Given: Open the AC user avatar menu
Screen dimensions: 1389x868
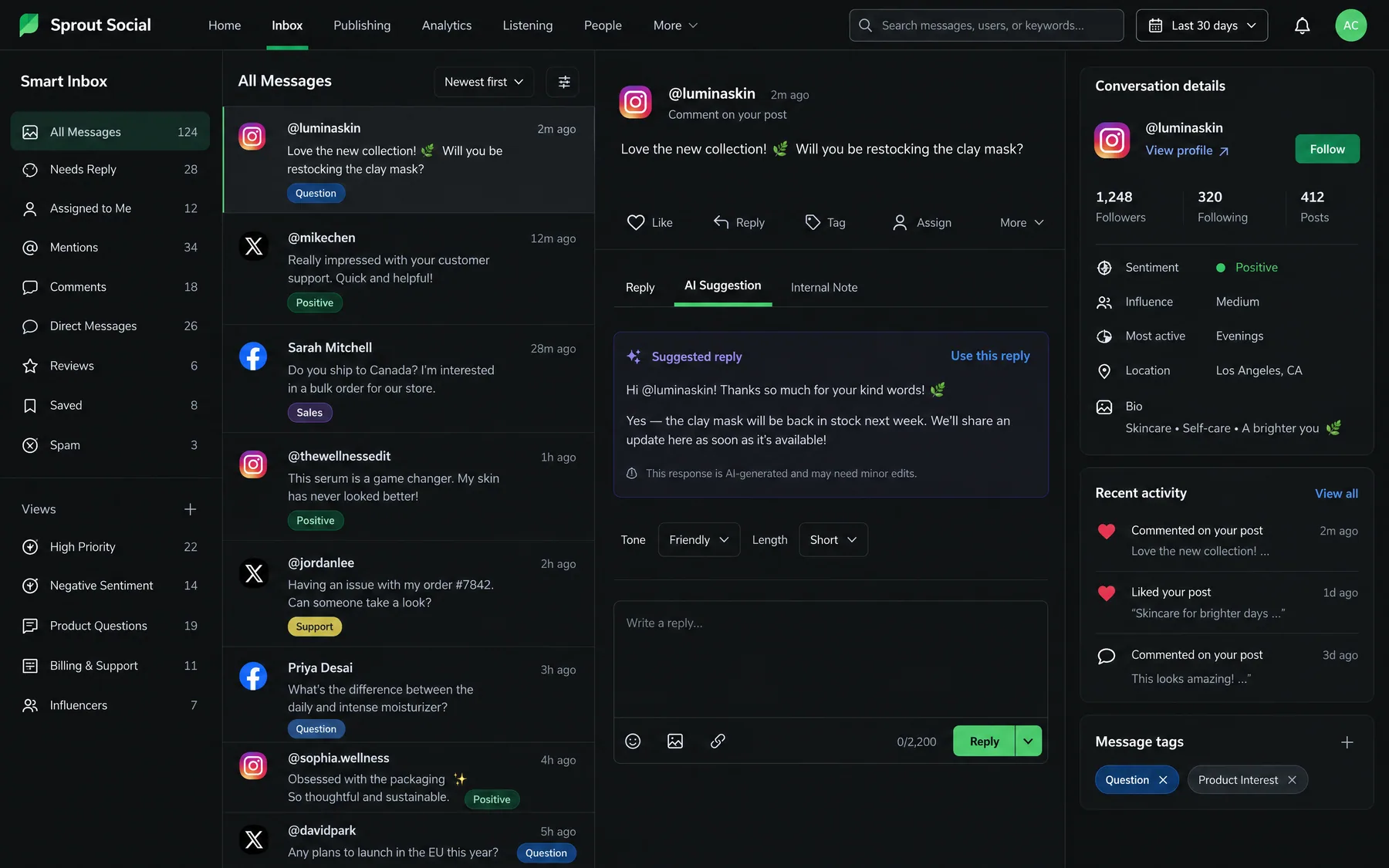Looking at the screenshot, I should [1350, 25].
